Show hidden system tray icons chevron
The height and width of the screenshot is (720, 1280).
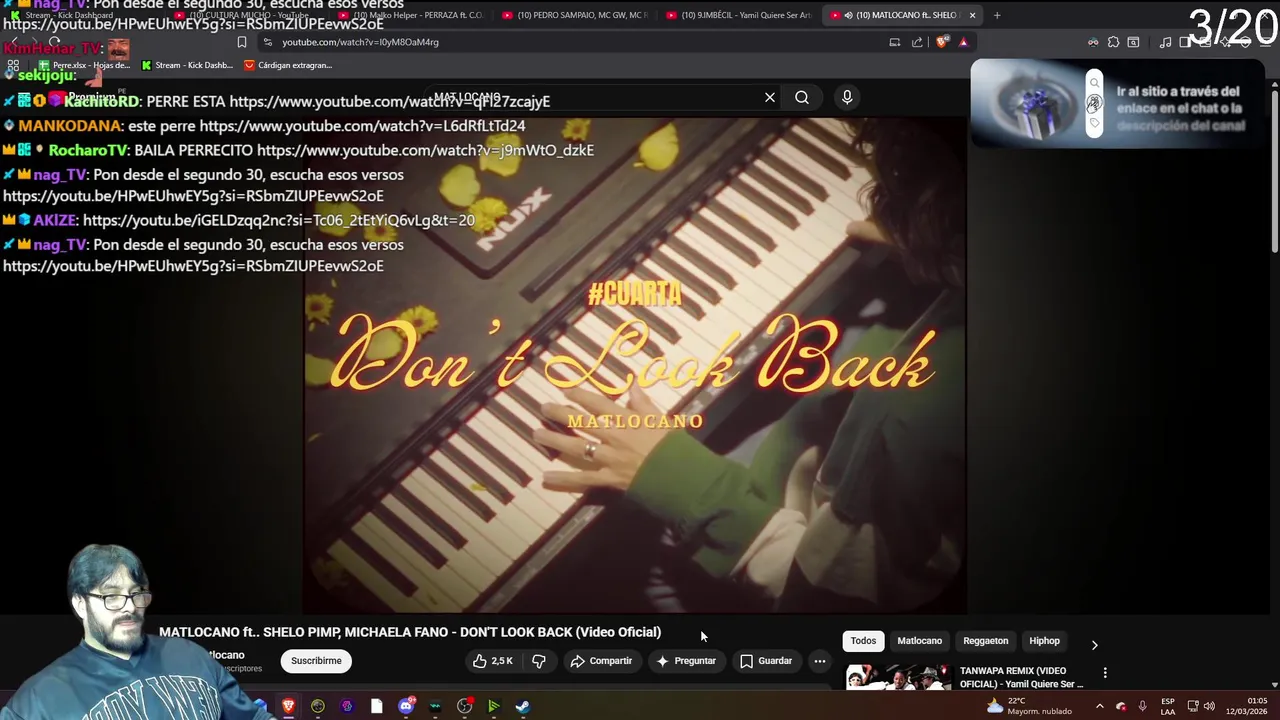click(x=1099, y=706)
